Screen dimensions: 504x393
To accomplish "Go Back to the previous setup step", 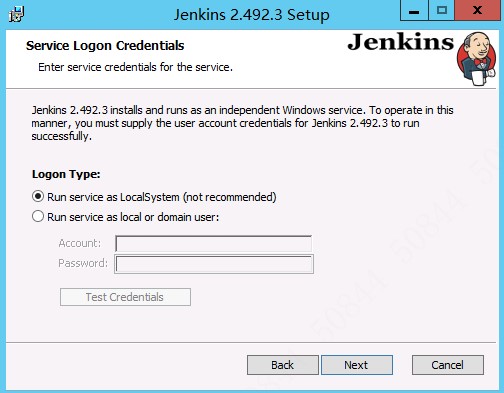I will pyautogui.click(x=283, y=365).
